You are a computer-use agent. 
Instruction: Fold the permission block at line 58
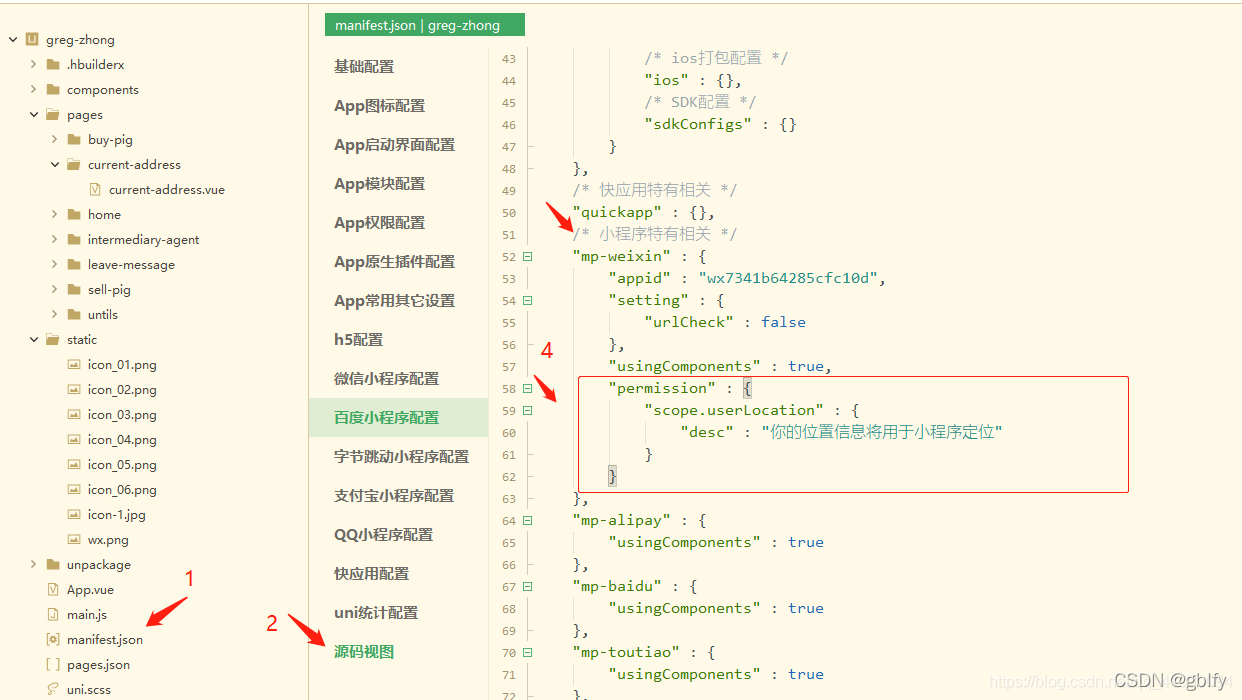pos(528,388)
